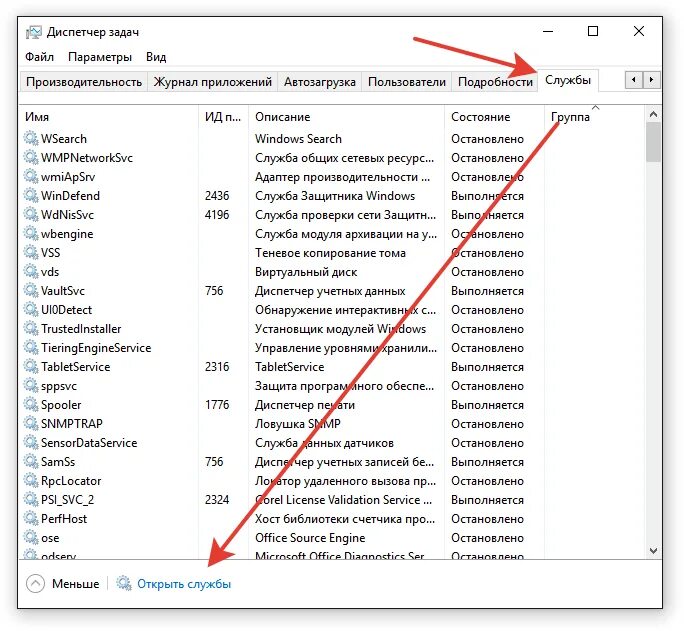The image size is (684, 631).
Task: Select the Служба данных датчиков description
Action: [x=324, y=443]
